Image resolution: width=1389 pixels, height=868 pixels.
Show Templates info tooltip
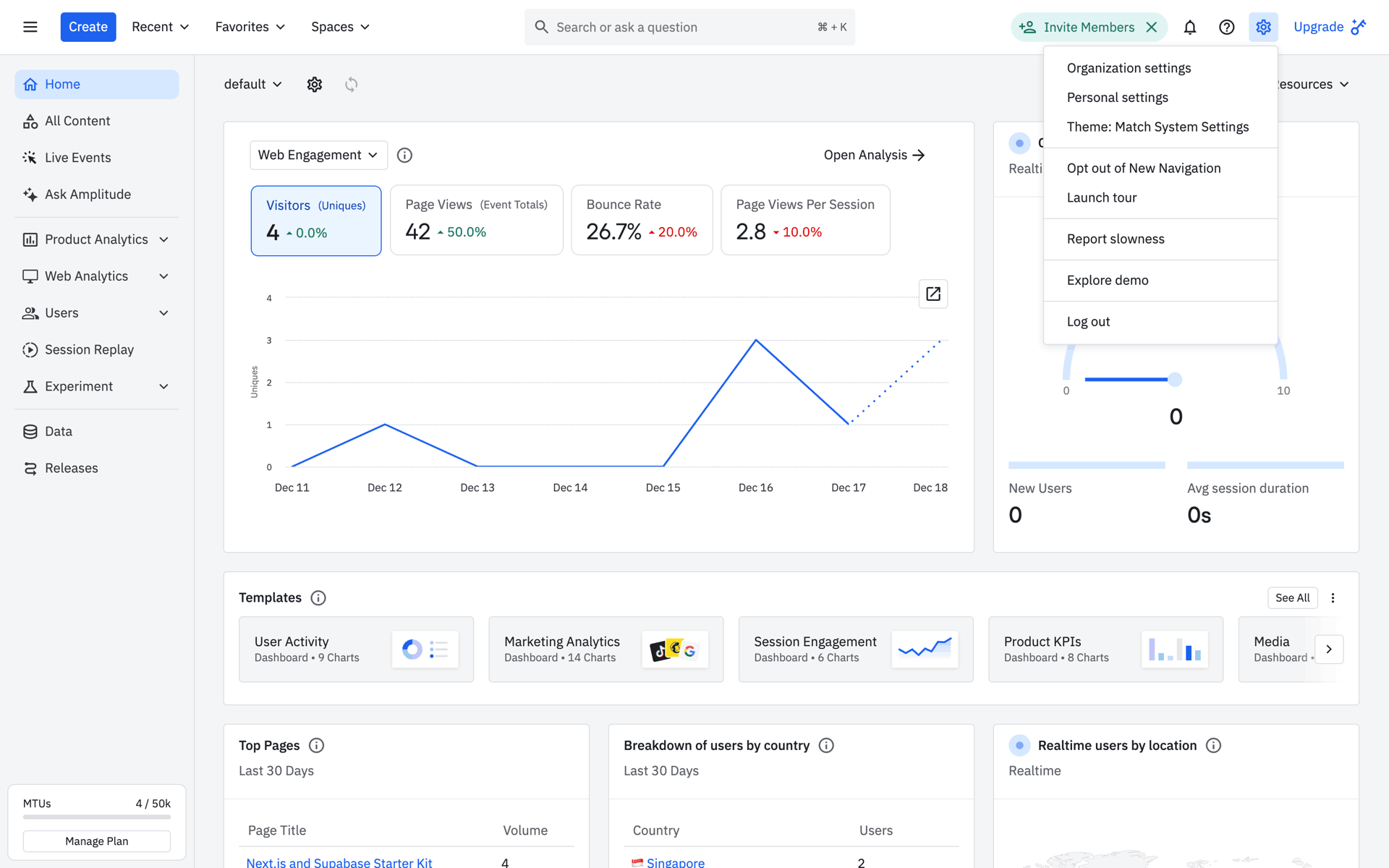click(318, 597)
